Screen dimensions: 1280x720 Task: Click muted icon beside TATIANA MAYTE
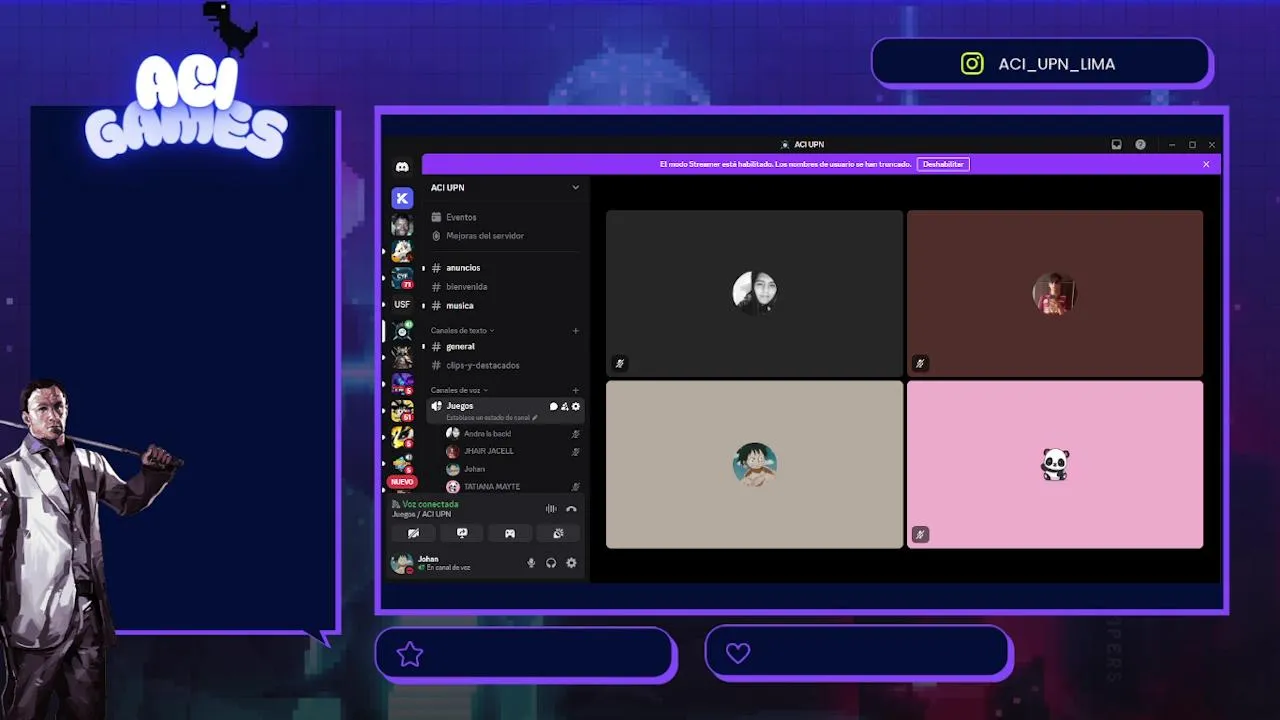pyautogui.click(x=575, y=487)
